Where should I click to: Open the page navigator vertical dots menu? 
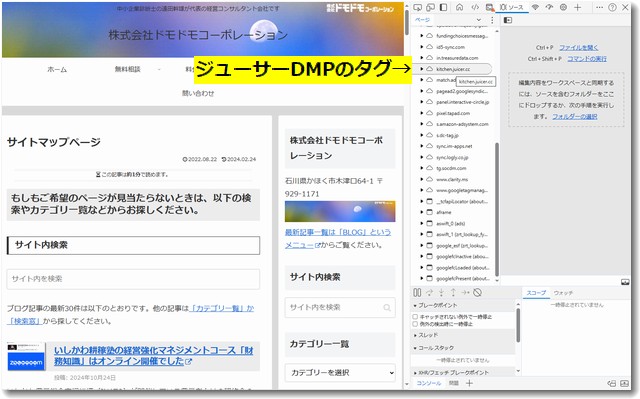tap(492, 20)
